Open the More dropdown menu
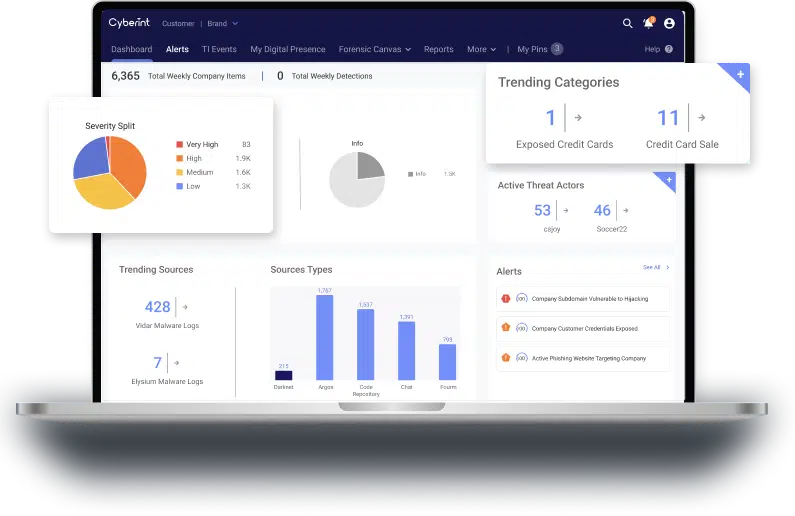The image size is (795, 516). [481, 49]
